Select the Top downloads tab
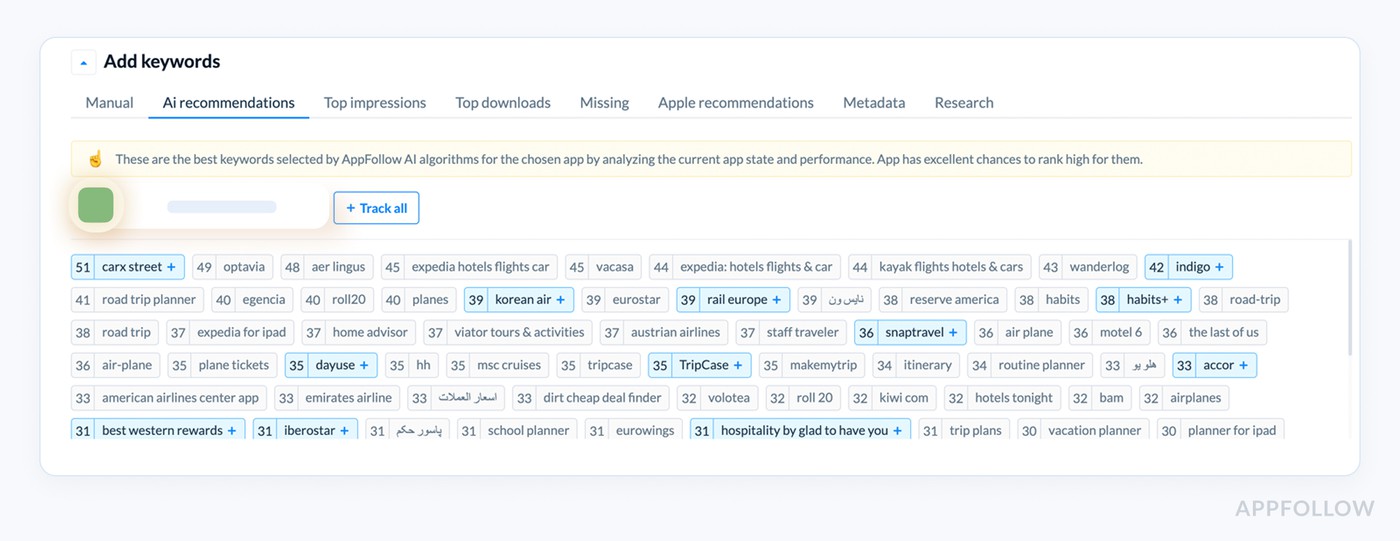 (503, 102)
